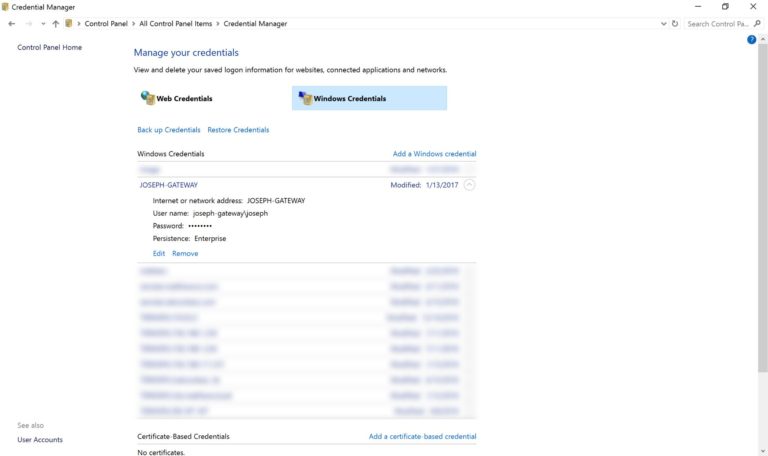Click the Persistence Enterprise value
The width and height of the screenshot is (768, 456).
point(210,239)
